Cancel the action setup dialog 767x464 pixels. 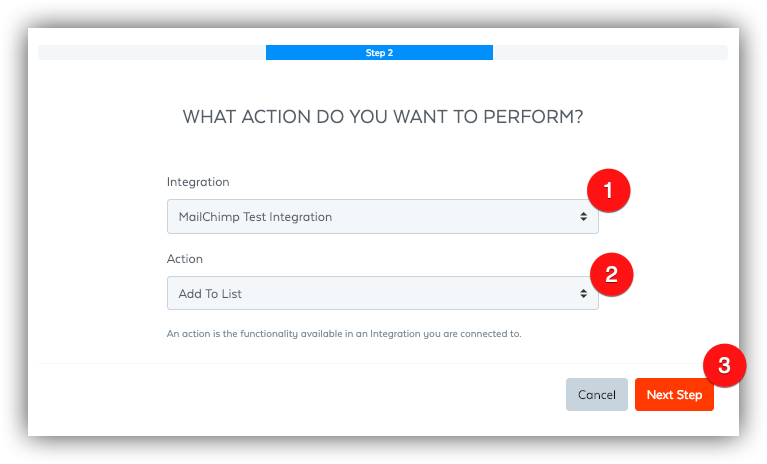[596, 395]
